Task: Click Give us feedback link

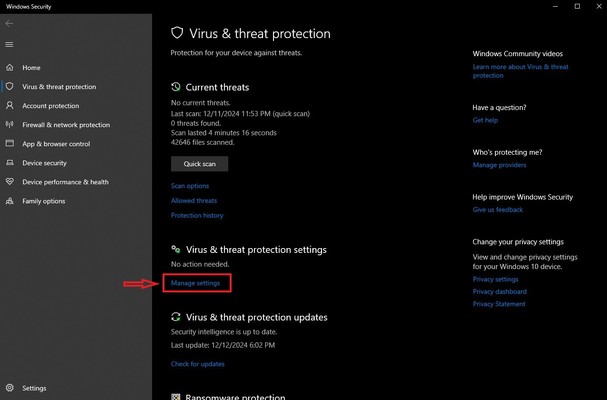Action: click(498, 210)
